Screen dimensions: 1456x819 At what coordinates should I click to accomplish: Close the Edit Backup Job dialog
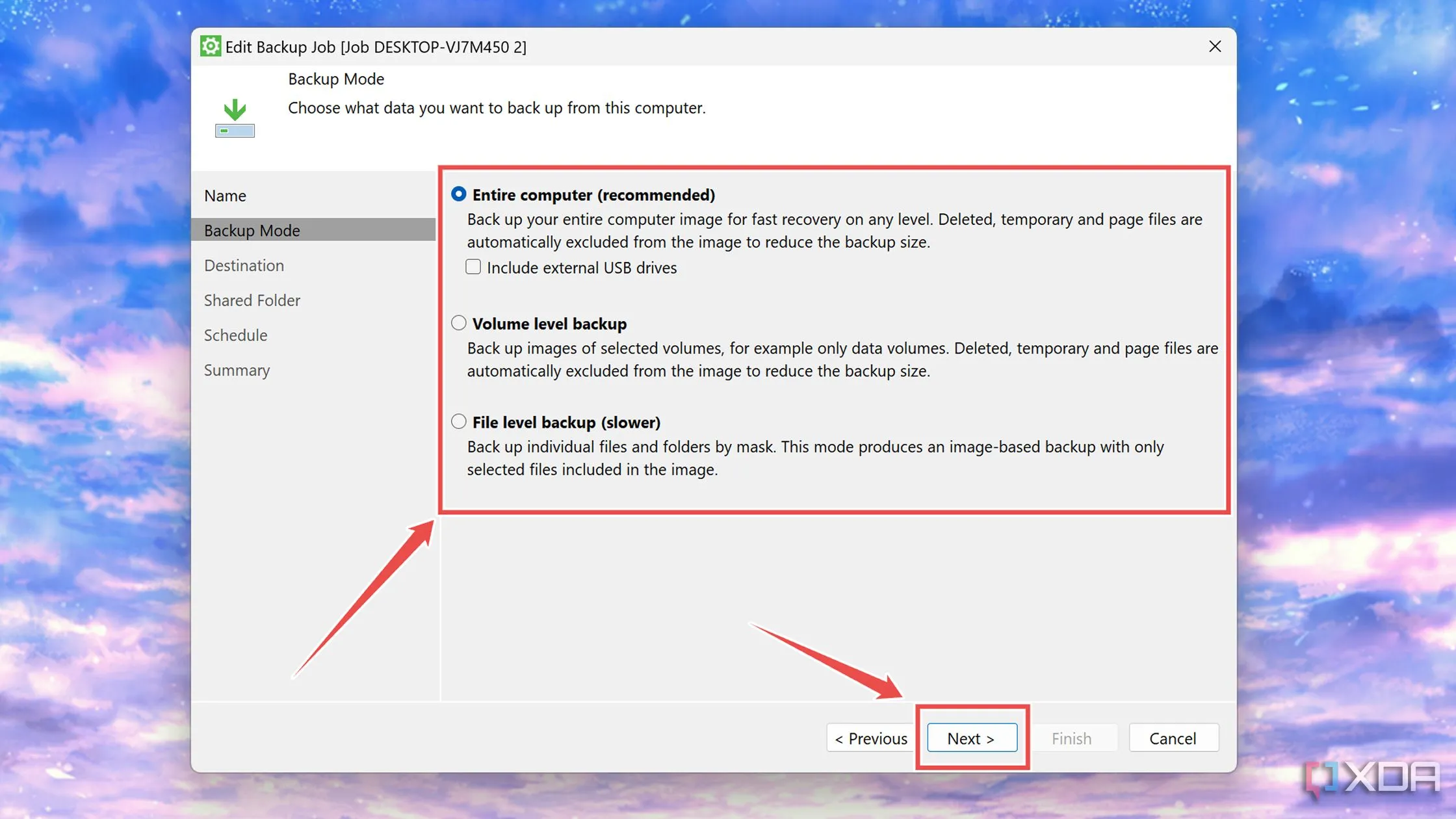pos(1214,46)
